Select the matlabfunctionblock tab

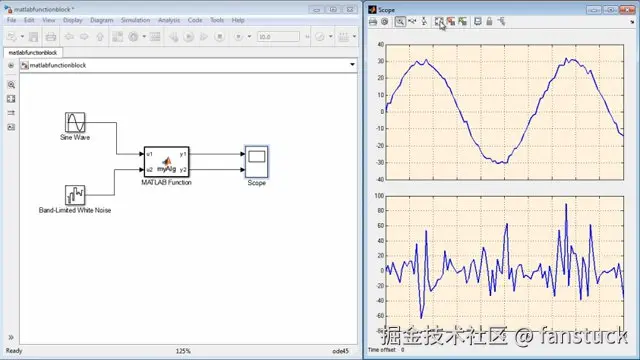click(33, 53)
